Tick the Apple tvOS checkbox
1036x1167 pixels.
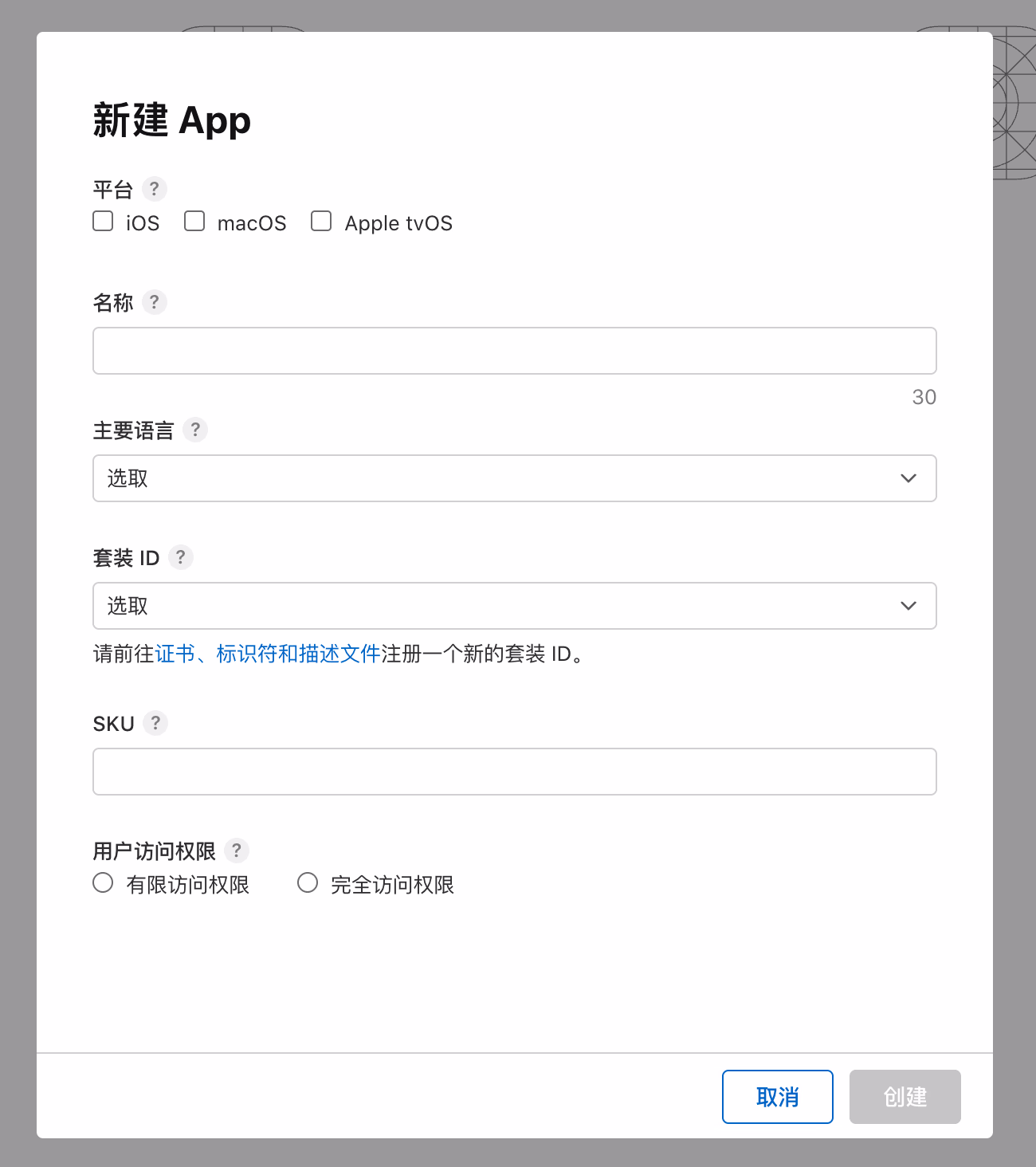321,221
